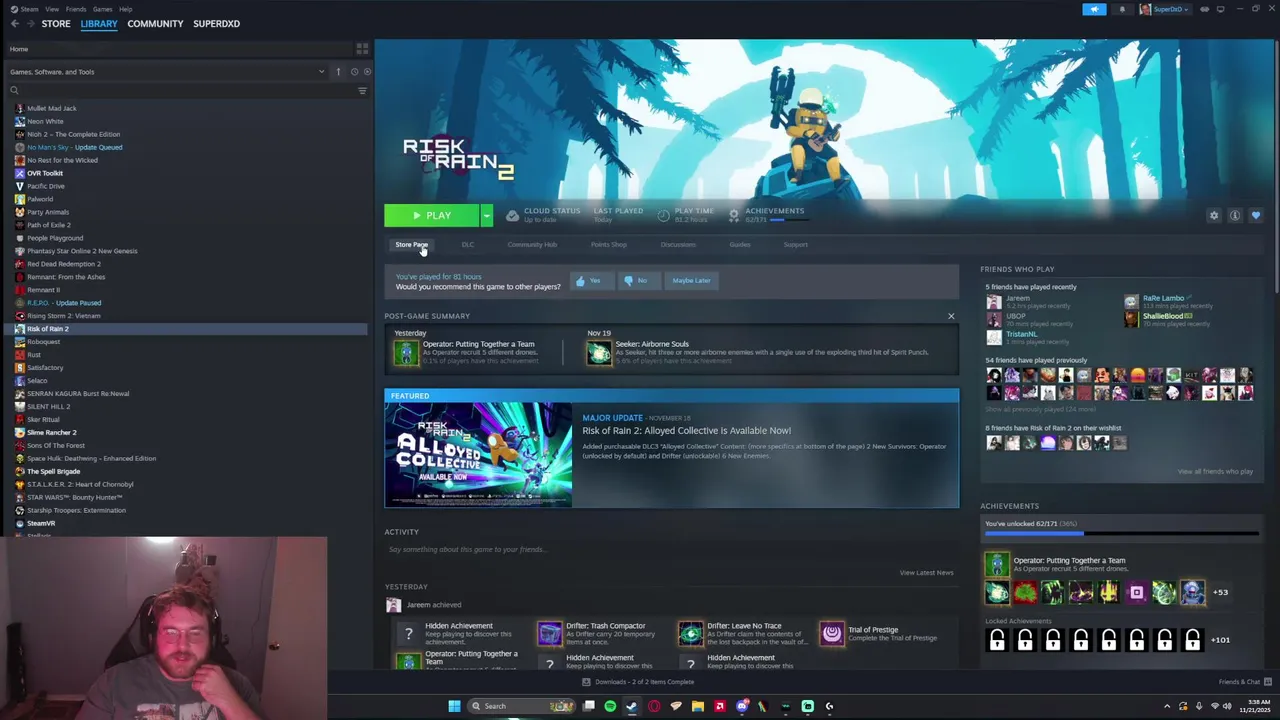This screenshot has height=720, width=1280.
Task: Open Library Home row
Action: point(180,49)
